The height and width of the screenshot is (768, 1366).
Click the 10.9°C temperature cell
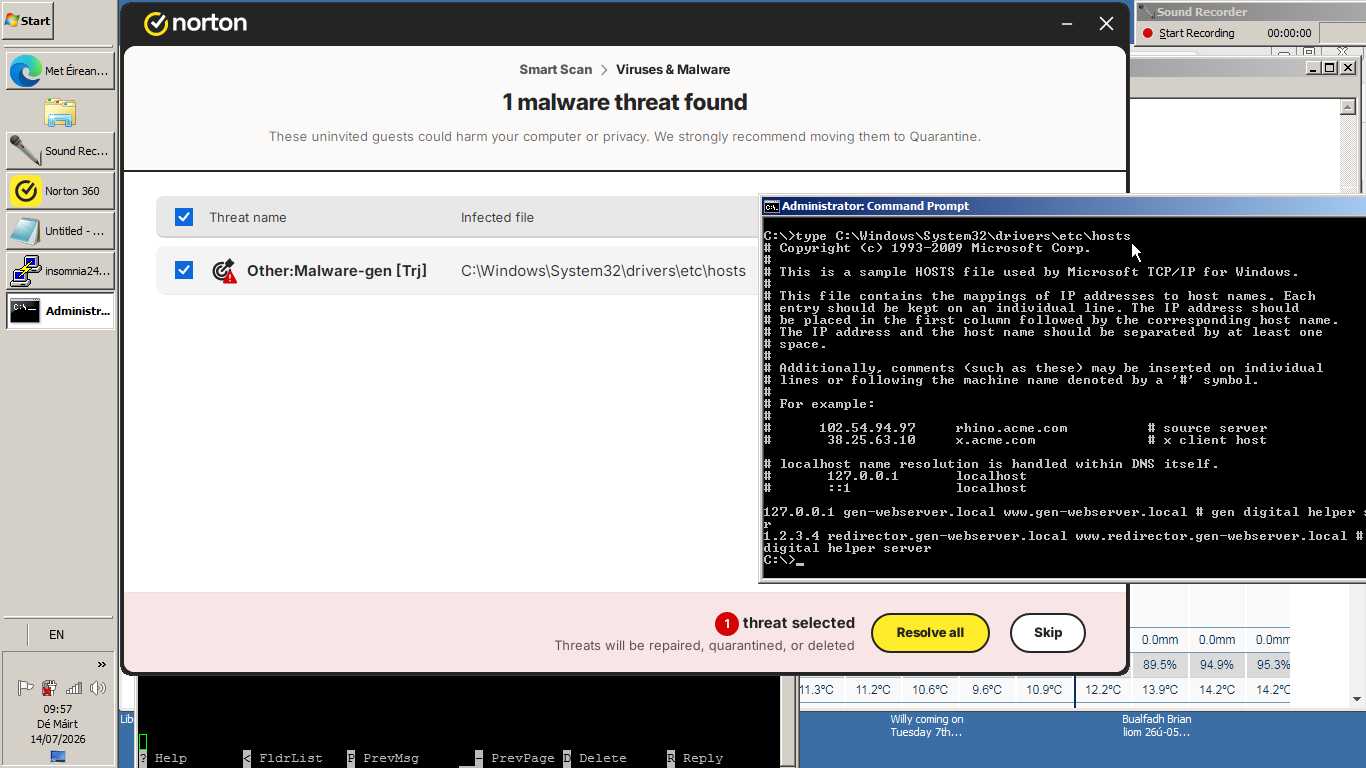pyautogui.click(x=1043, y=690)
